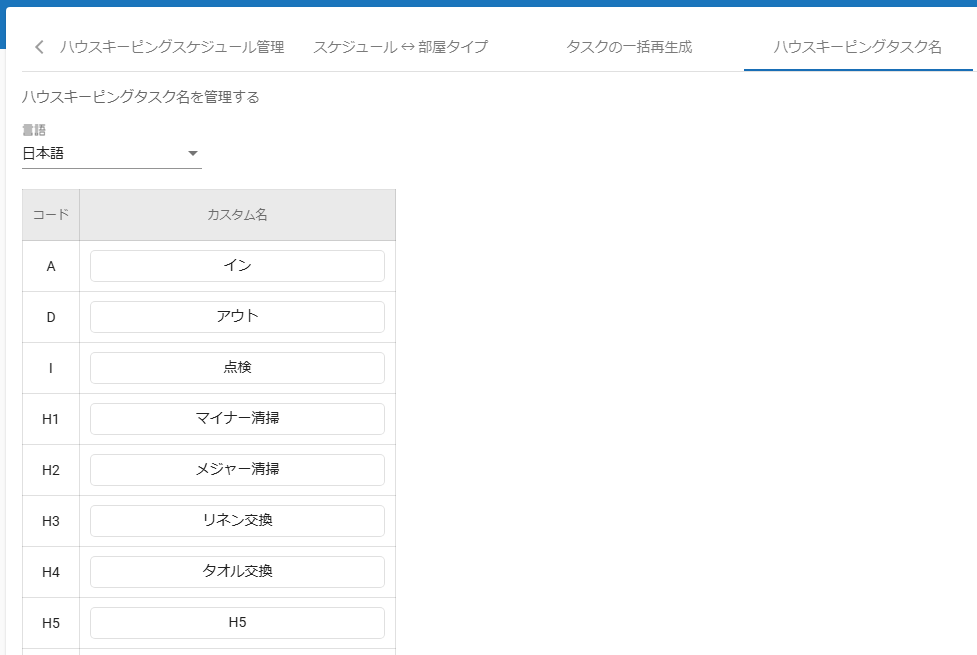Select the code cell A
This screenshot has height=655, width=977.
tap(51, 266)
